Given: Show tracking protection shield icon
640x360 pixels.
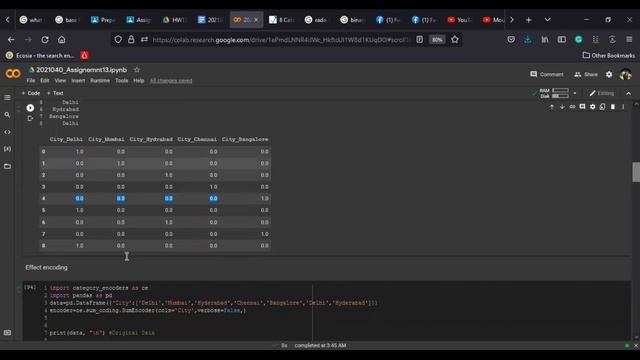Looking at the screenshot, I should pyautogui.click(x=118, y=40).
